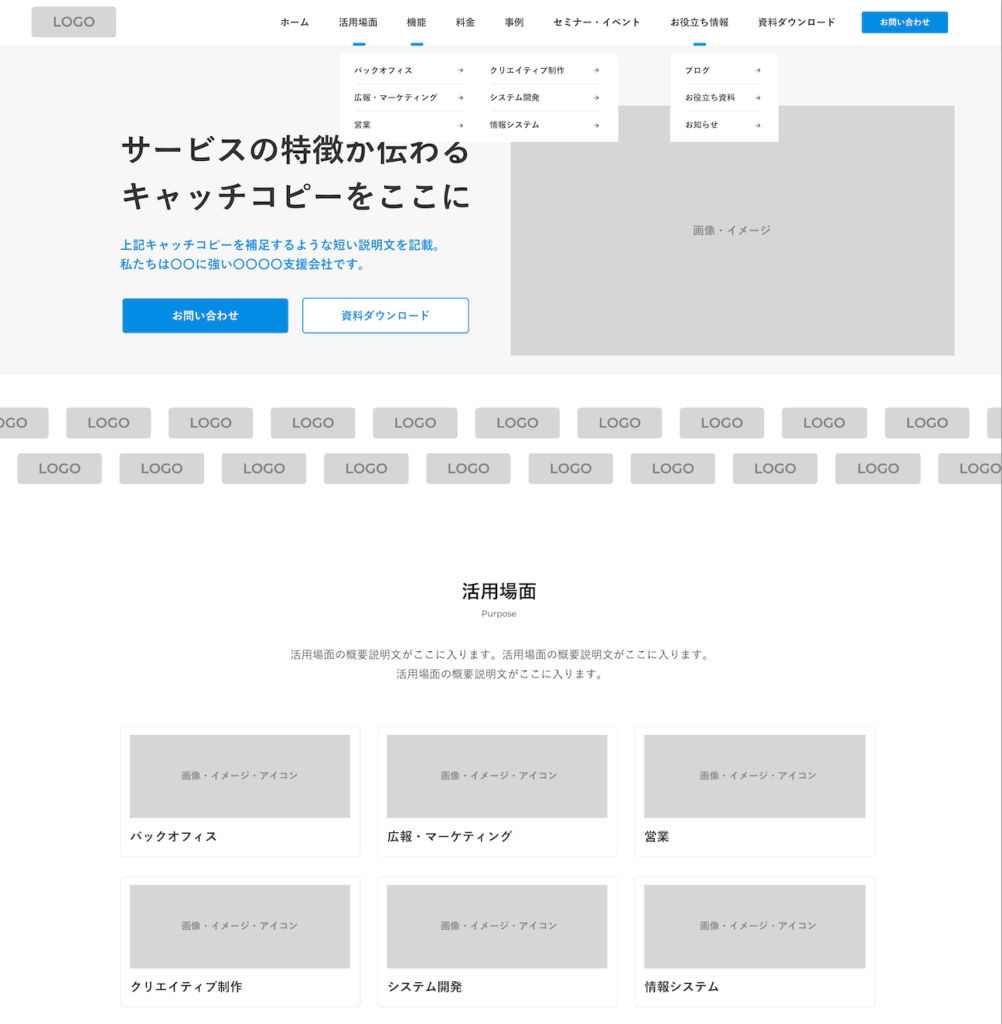
Task: Click the outlined 資料ダウンロード button in the hero
Action: pos(385,316)
